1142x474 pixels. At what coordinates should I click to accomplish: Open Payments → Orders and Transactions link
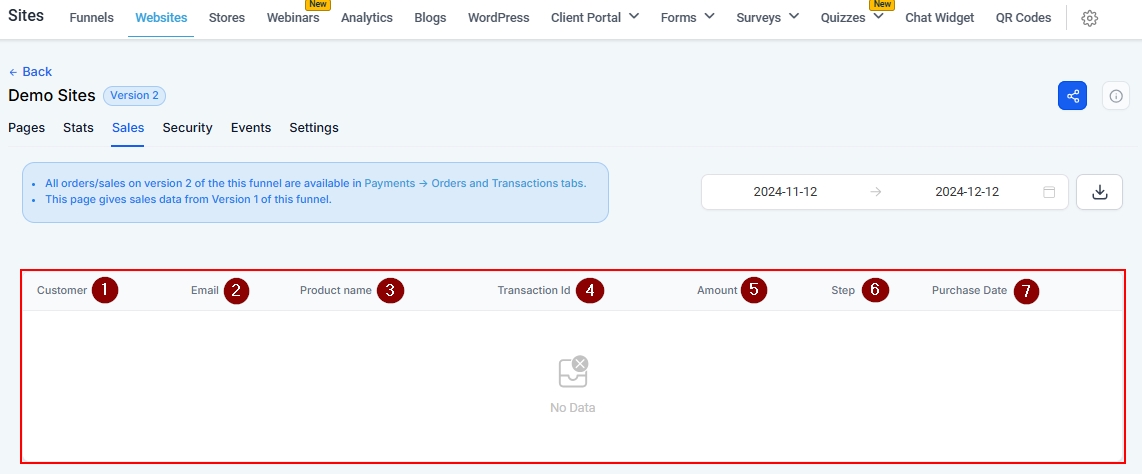[x=474, y=184]
